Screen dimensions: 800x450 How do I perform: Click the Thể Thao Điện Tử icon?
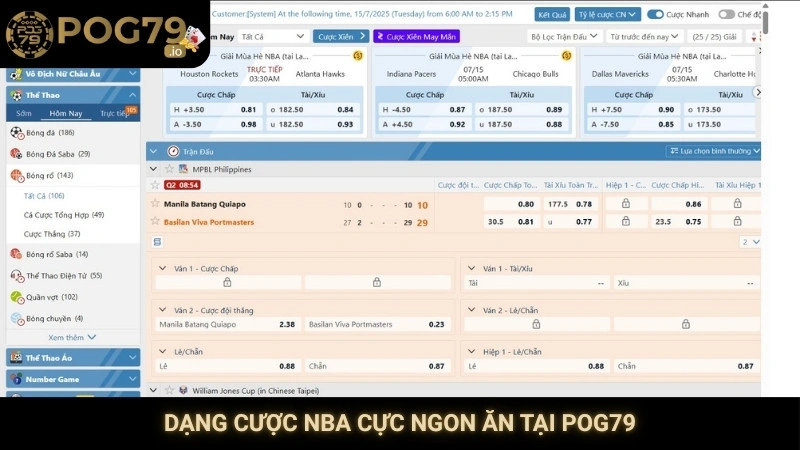click(17, 276)
